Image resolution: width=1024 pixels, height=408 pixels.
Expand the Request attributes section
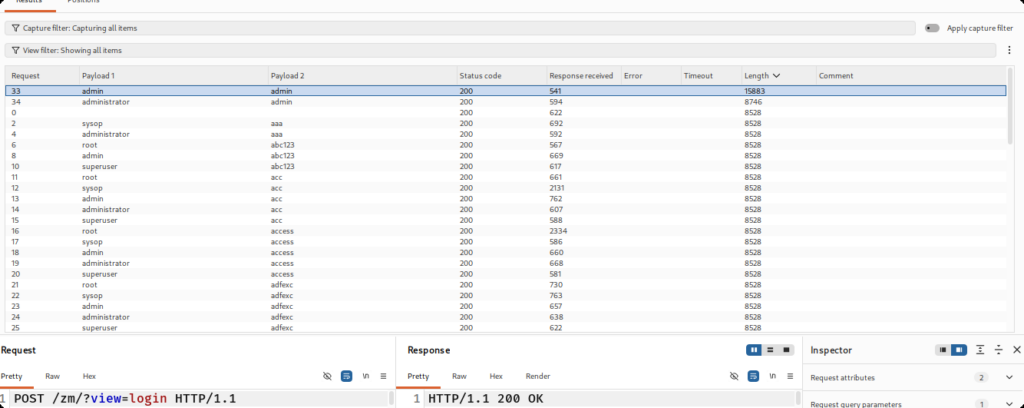point(1008,378)
